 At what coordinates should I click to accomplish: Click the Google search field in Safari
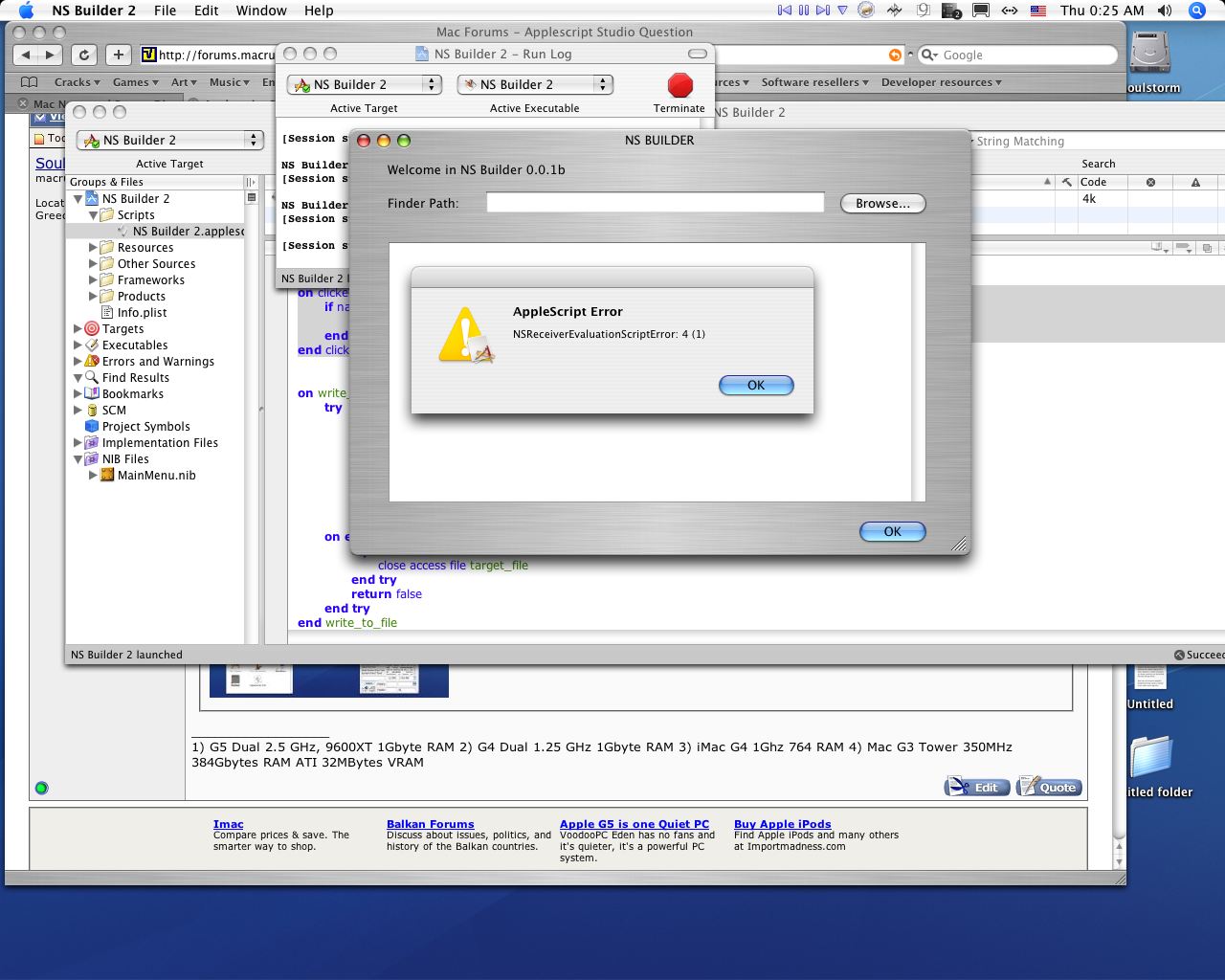coord(1016,56)
